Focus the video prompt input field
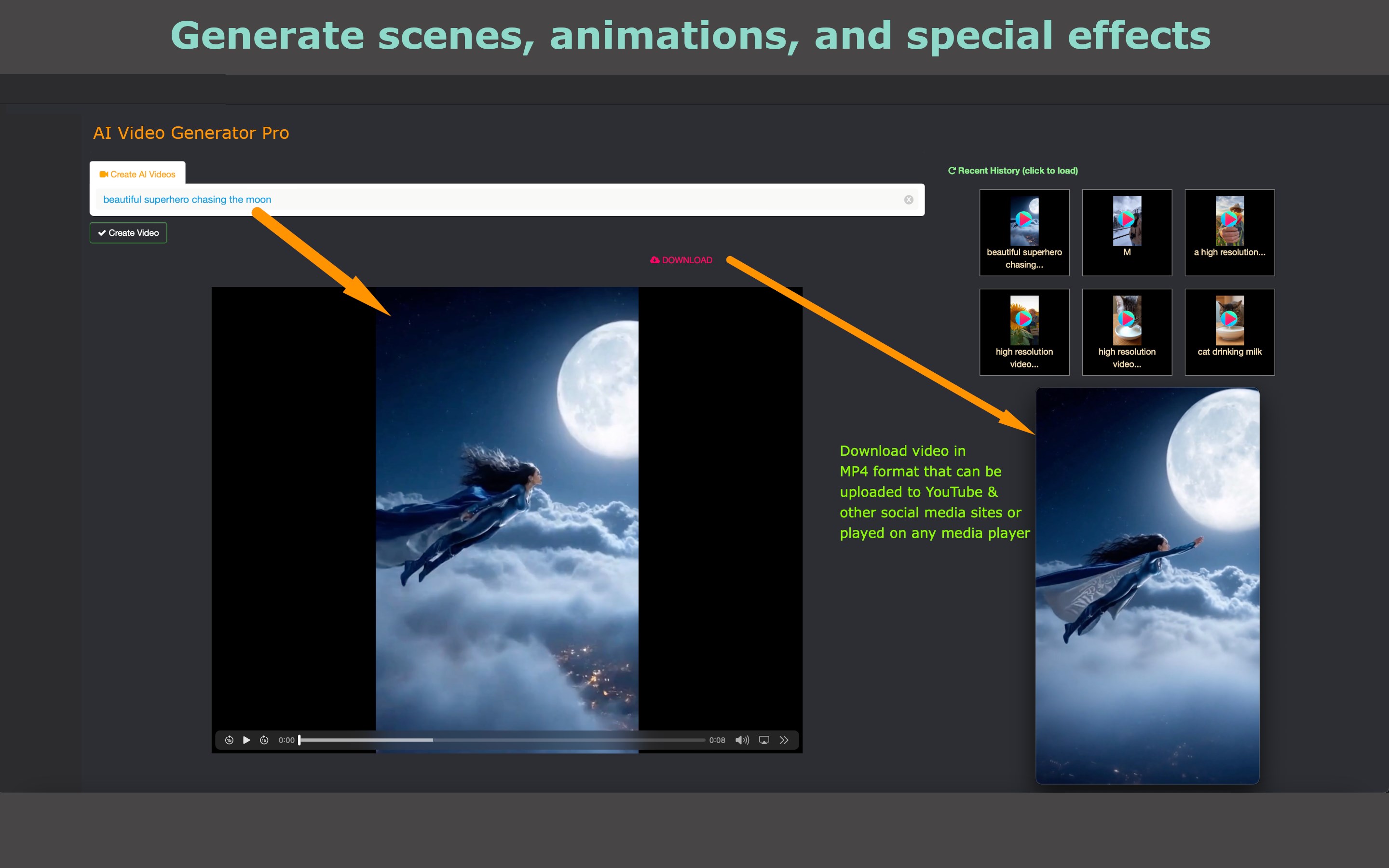The image size is (1389, 868). click(x=507, y=200)
